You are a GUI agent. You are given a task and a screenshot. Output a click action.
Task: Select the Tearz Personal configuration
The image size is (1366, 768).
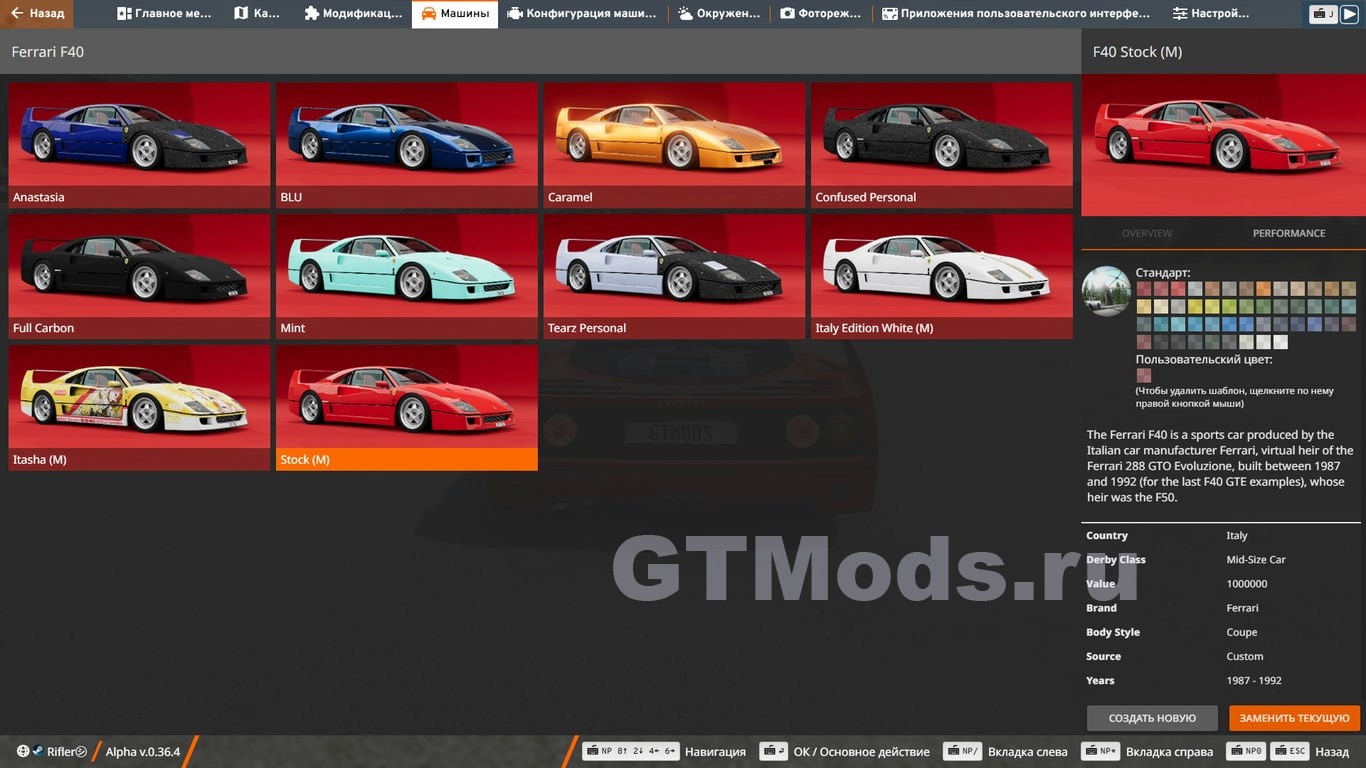(x=674, y=276)
